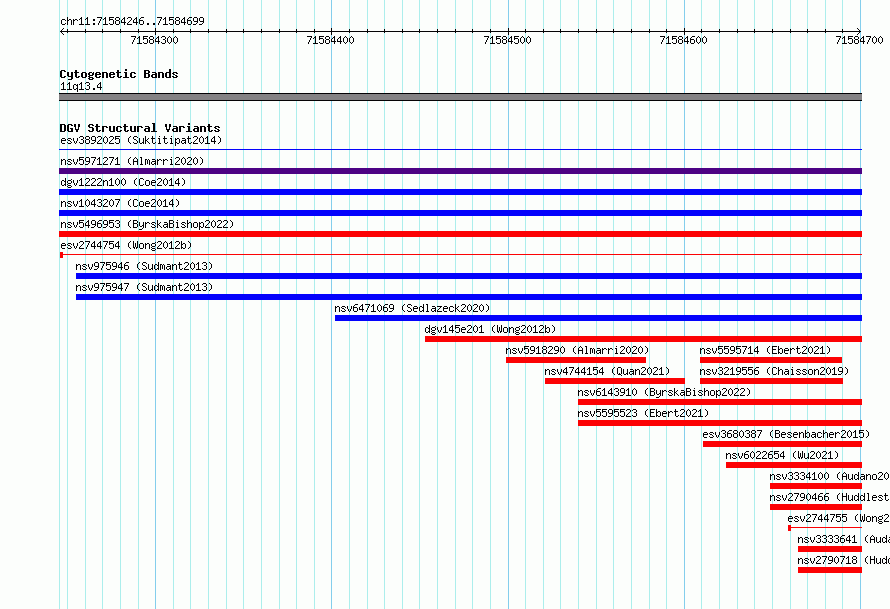The image size is (890, 609).
Task: Click the DGV Structural Variants track title
Action: [x=140, y=128]
